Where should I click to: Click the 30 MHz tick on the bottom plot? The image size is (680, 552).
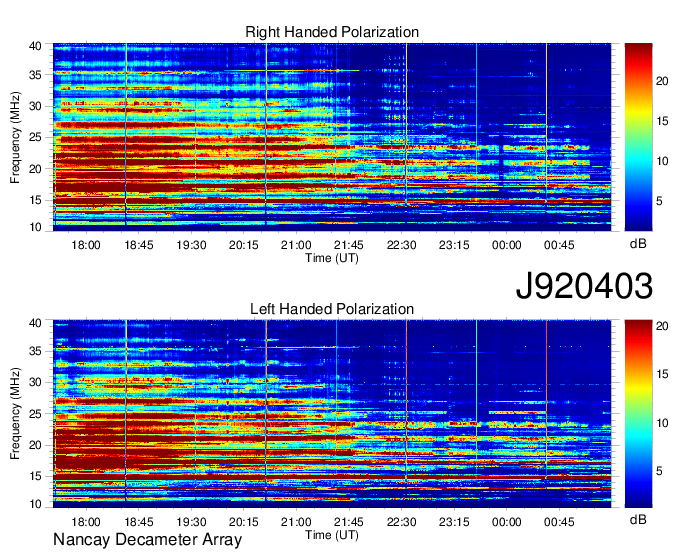pos(36,382)
